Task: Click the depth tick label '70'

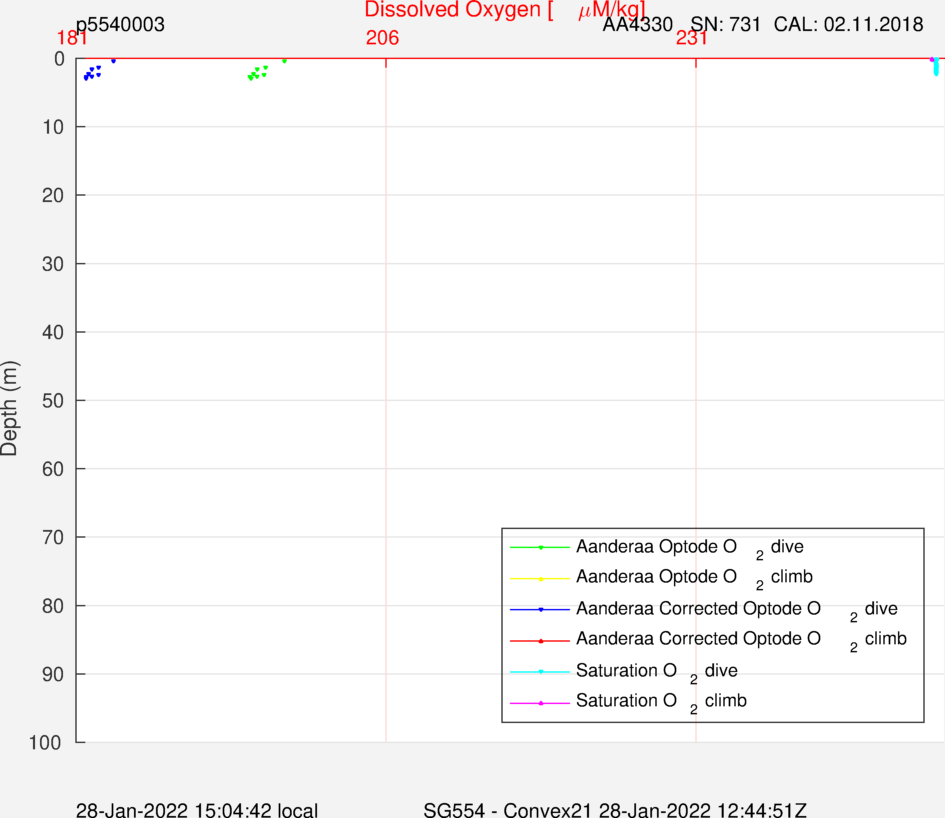Action: pyautogui.click(x=53, y=537)
